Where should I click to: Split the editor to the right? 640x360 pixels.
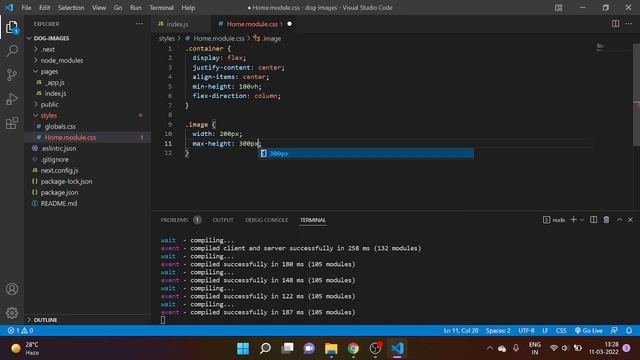(615, 24)
